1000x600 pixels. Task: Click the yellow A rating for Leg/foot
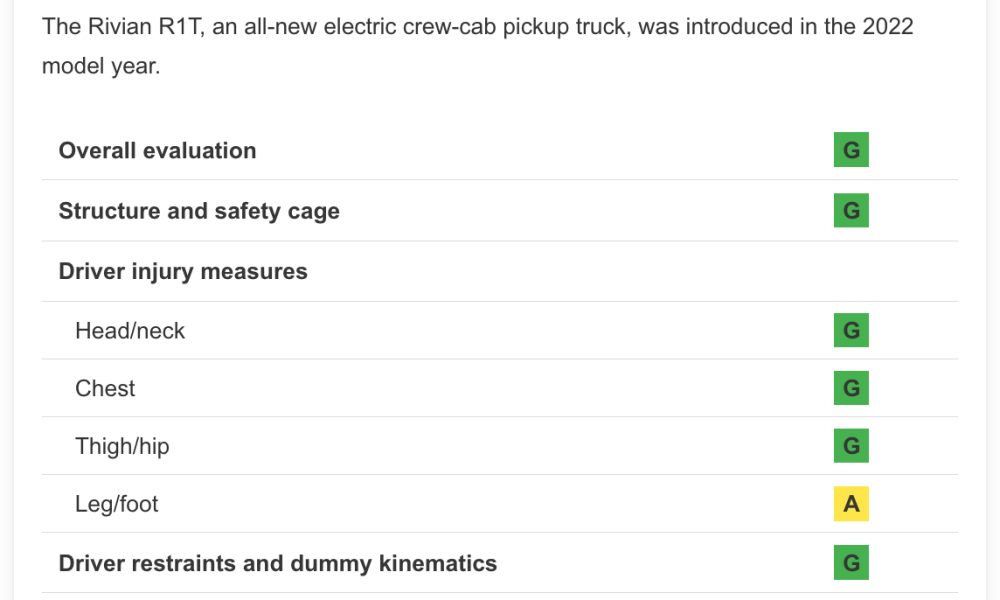[851, 504]
